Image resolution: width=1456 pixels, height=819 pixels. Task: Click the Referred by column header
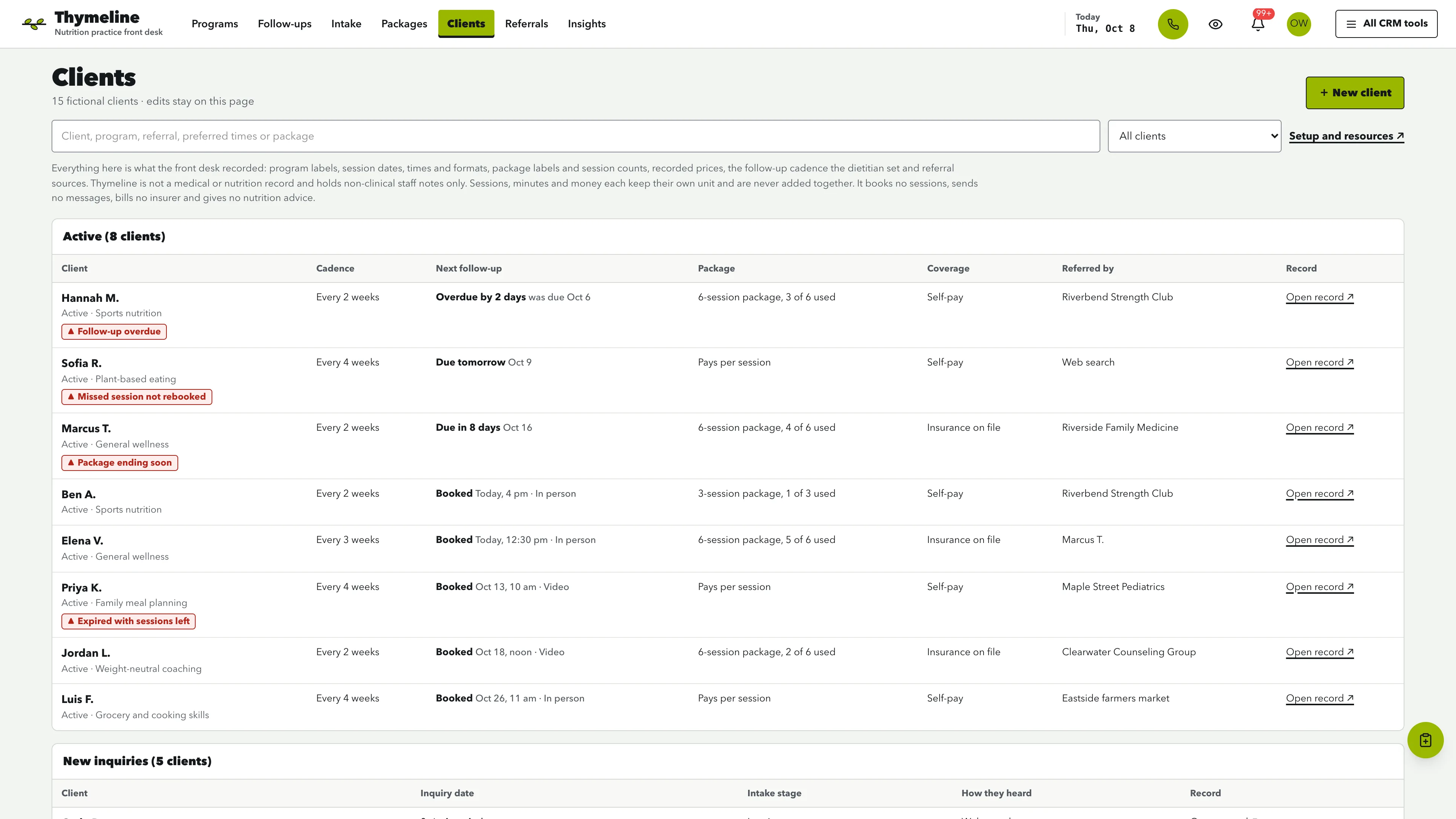coord(1087,268)
